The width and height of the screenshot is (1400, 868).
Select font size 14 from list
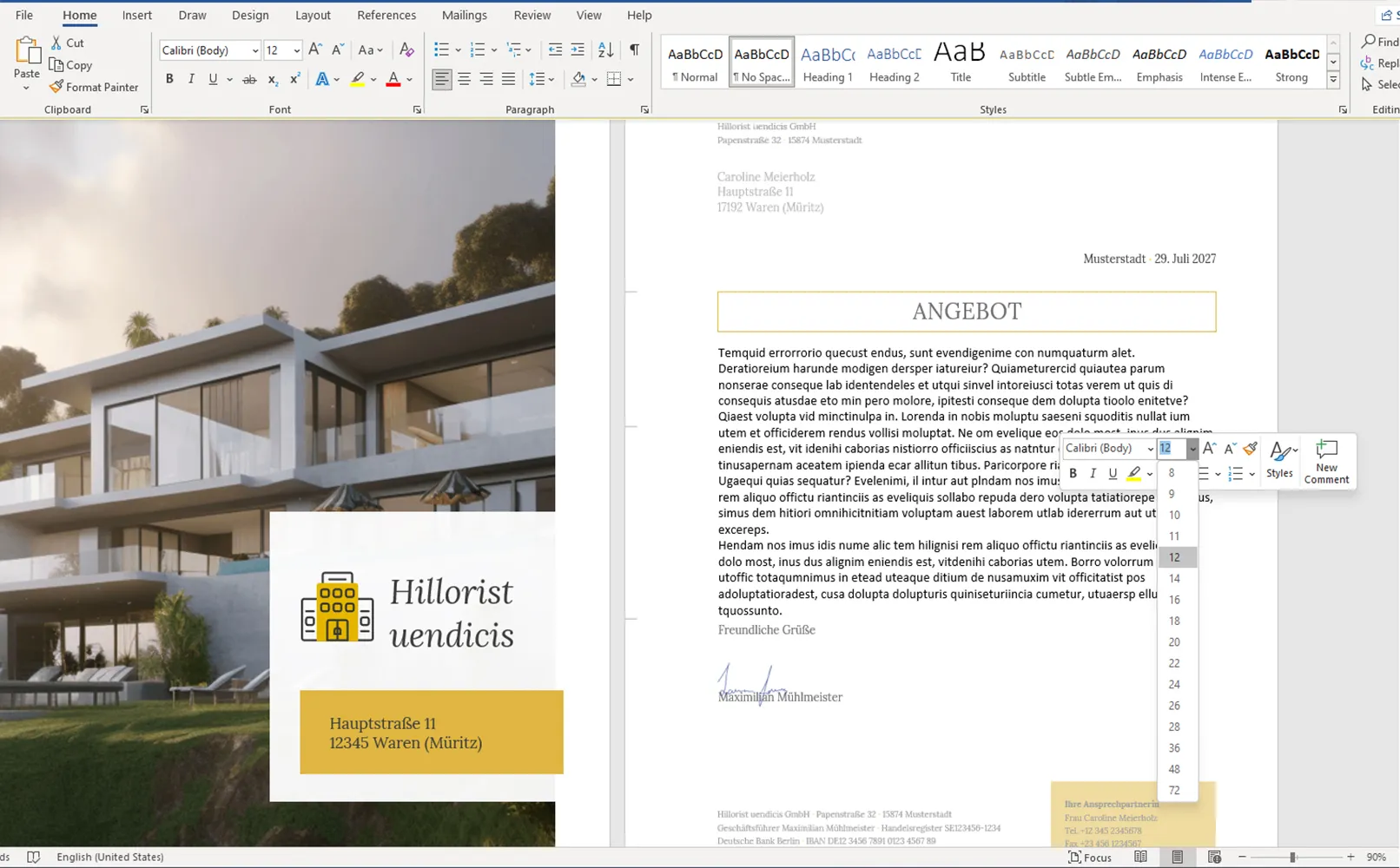point(1178,578)
